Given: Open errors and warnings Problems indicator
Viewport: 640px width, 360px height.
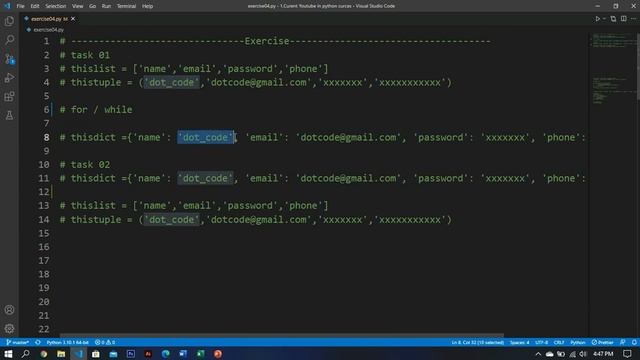Looking at the screenshot, I should 104,342.
